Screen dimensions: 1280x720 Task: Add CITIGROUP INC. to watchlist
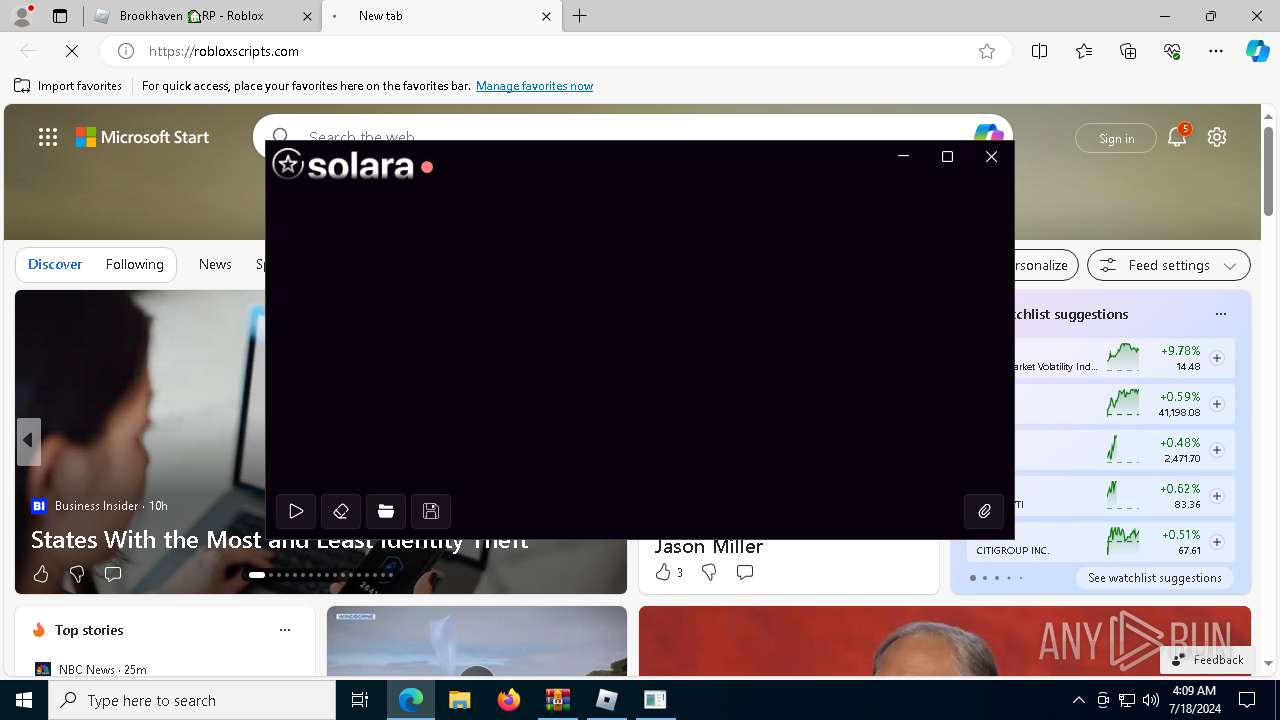pyautogui.click(x=1217, y=542)
